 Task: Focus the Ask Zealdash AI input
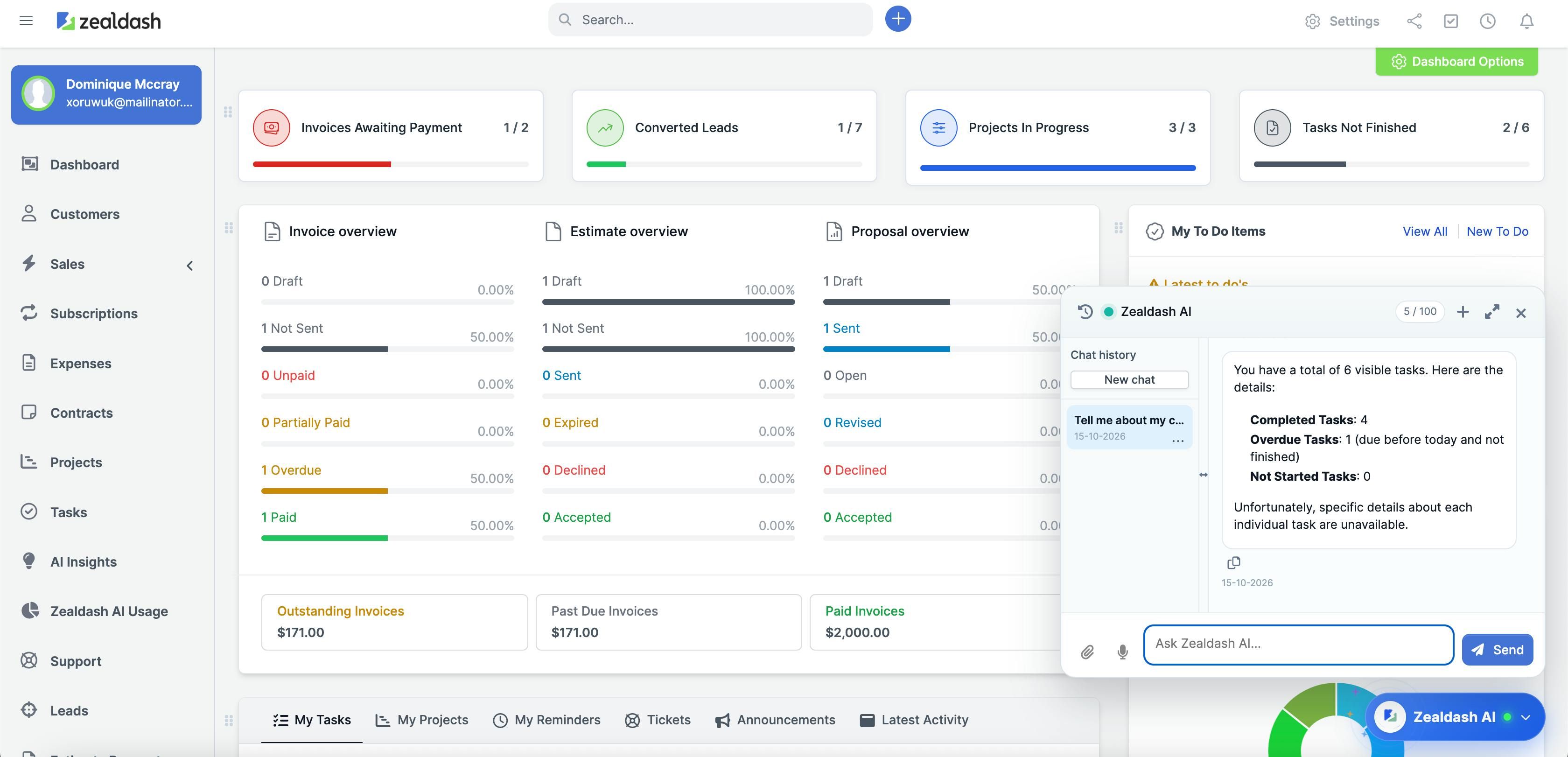click(1298, 645)
